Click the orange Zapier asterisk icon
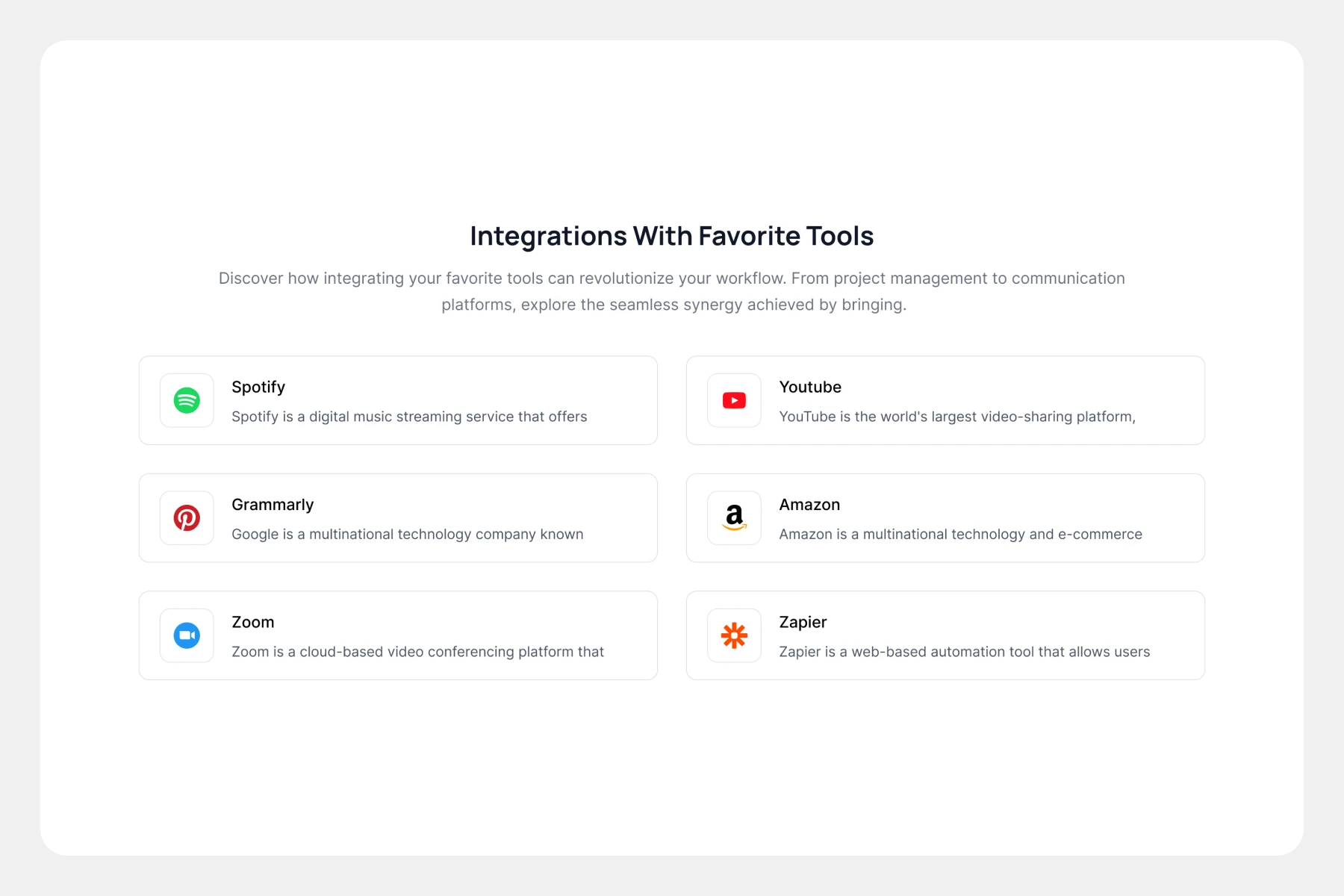The height and width of the screenshot is (896, 1344). click(x=734, y=635)
